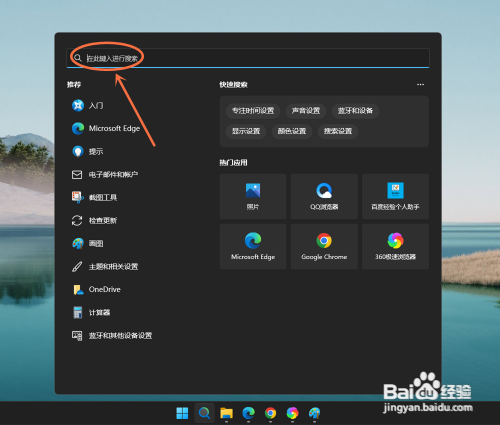Choose the 专注时间设置 quick search chip
Viewport: 500px width, 425px height.
click(253, 111)
